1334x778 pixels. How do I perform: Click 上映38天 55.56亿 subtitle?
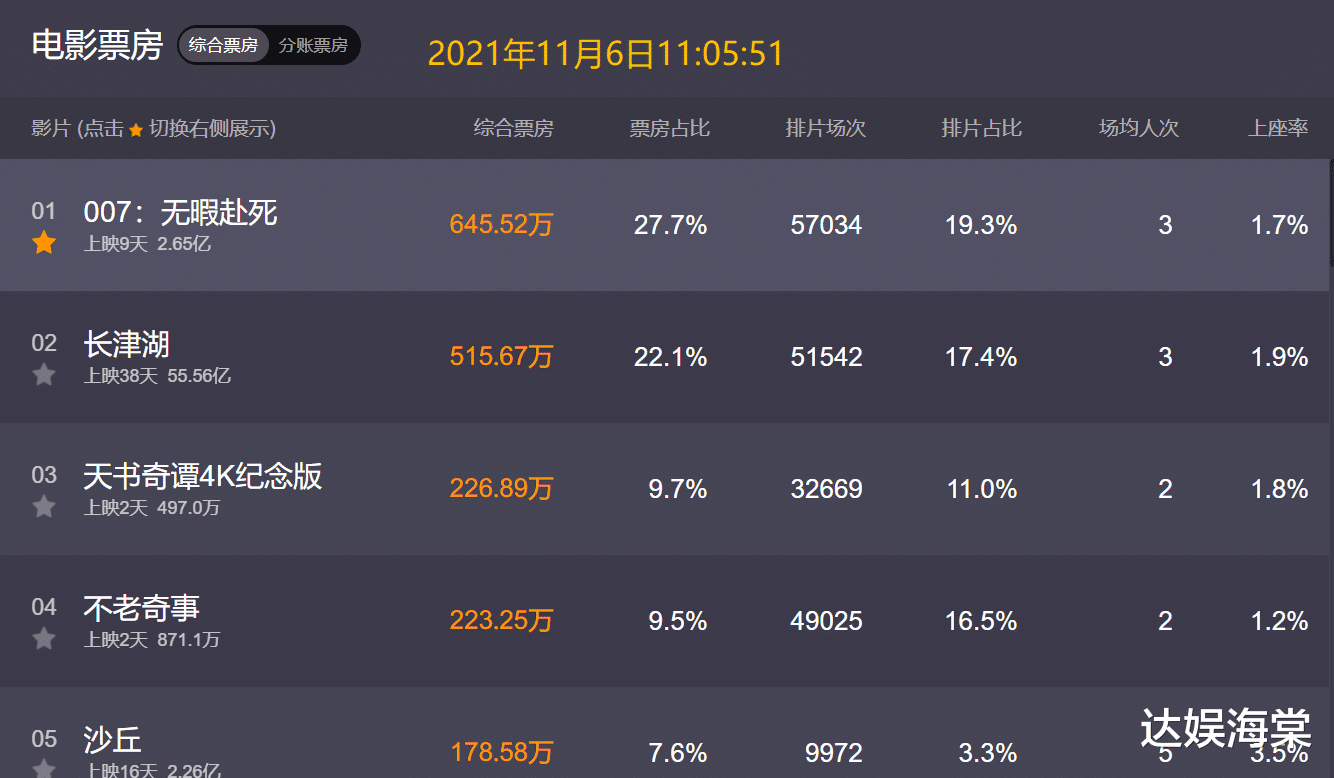click(x=158, y=376)
